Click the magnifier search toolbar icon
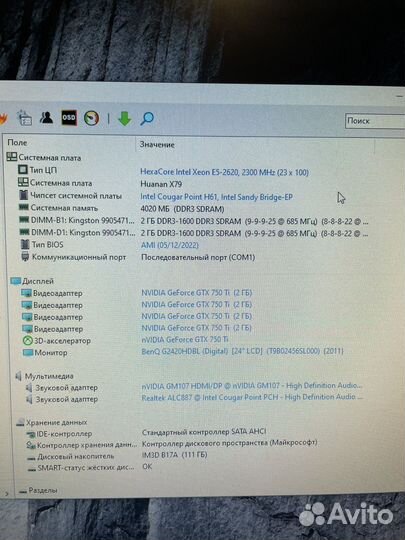Viewport: 405px width, 540px height. point(147,118)
